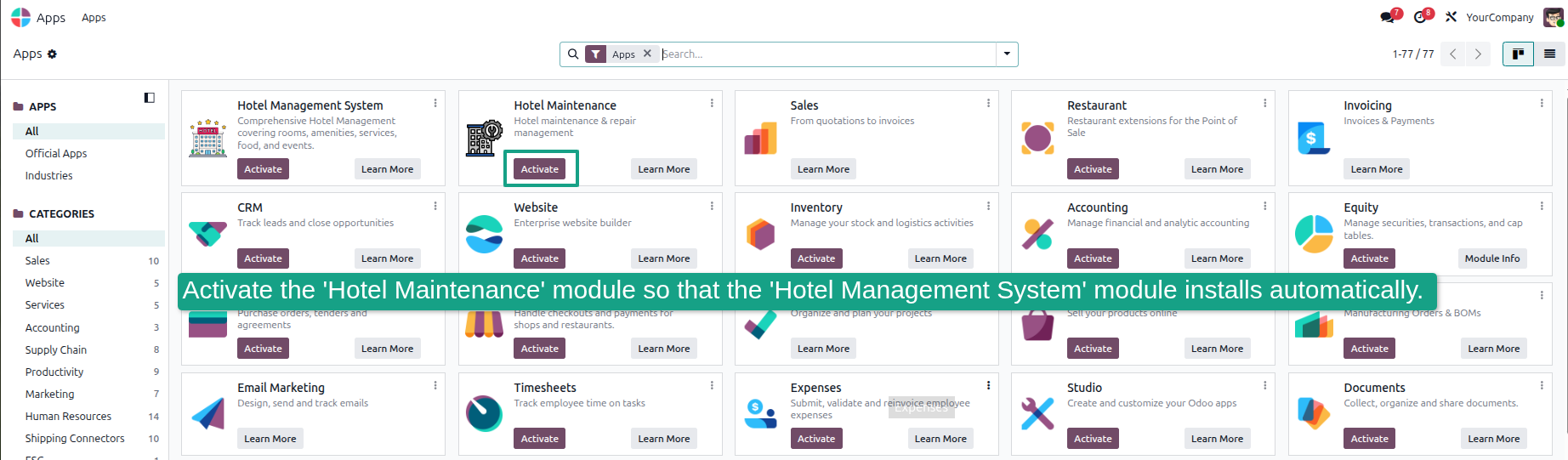Click the Accounting app icon

[1037, 234]
